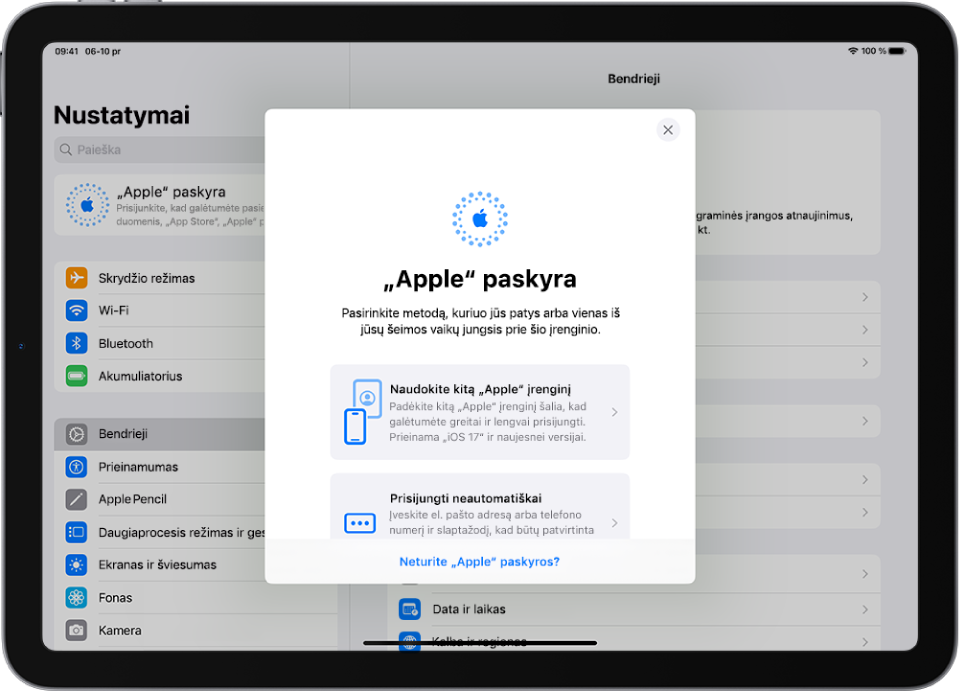The image size is (960, 692).
Task: Tap the Wi-Fi status bar icon
Action: (853, 51)
